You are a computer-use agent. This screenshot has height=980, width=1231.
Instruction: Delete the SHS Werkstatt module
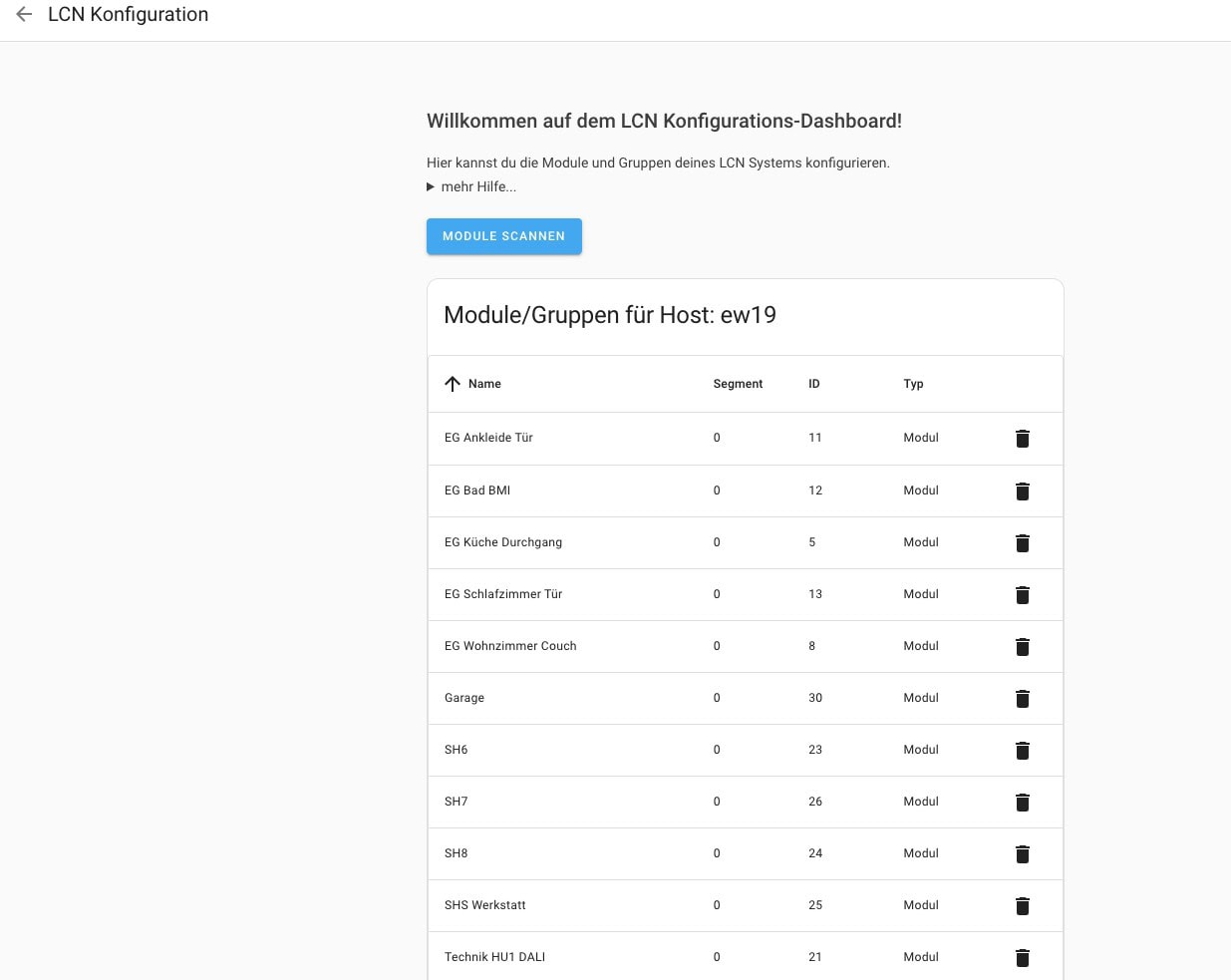[1022, 906]
